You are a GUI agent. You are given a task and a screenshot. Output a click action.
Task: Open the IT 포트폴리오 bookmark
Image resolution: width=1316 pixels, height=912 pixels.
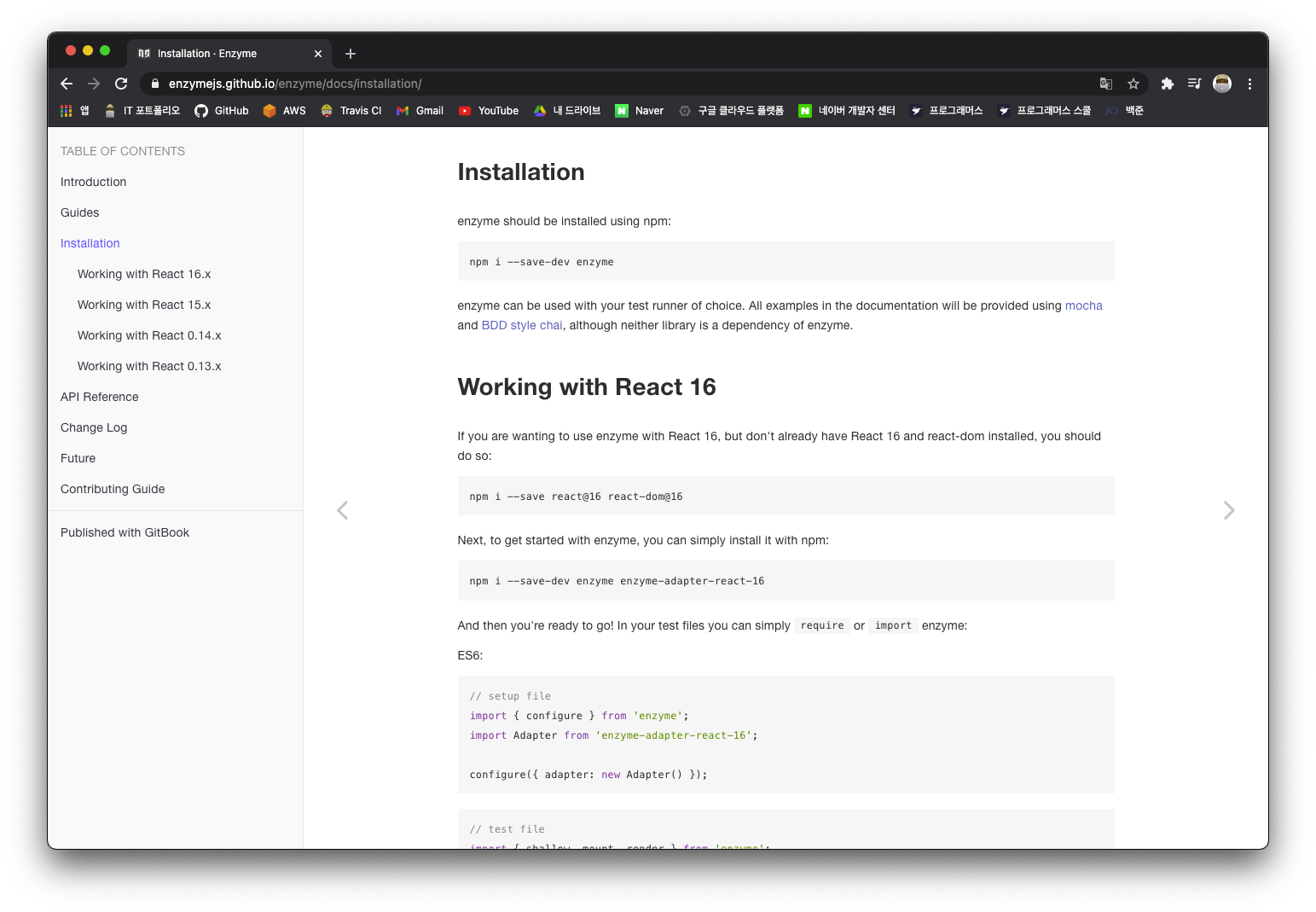pos(142,111)
